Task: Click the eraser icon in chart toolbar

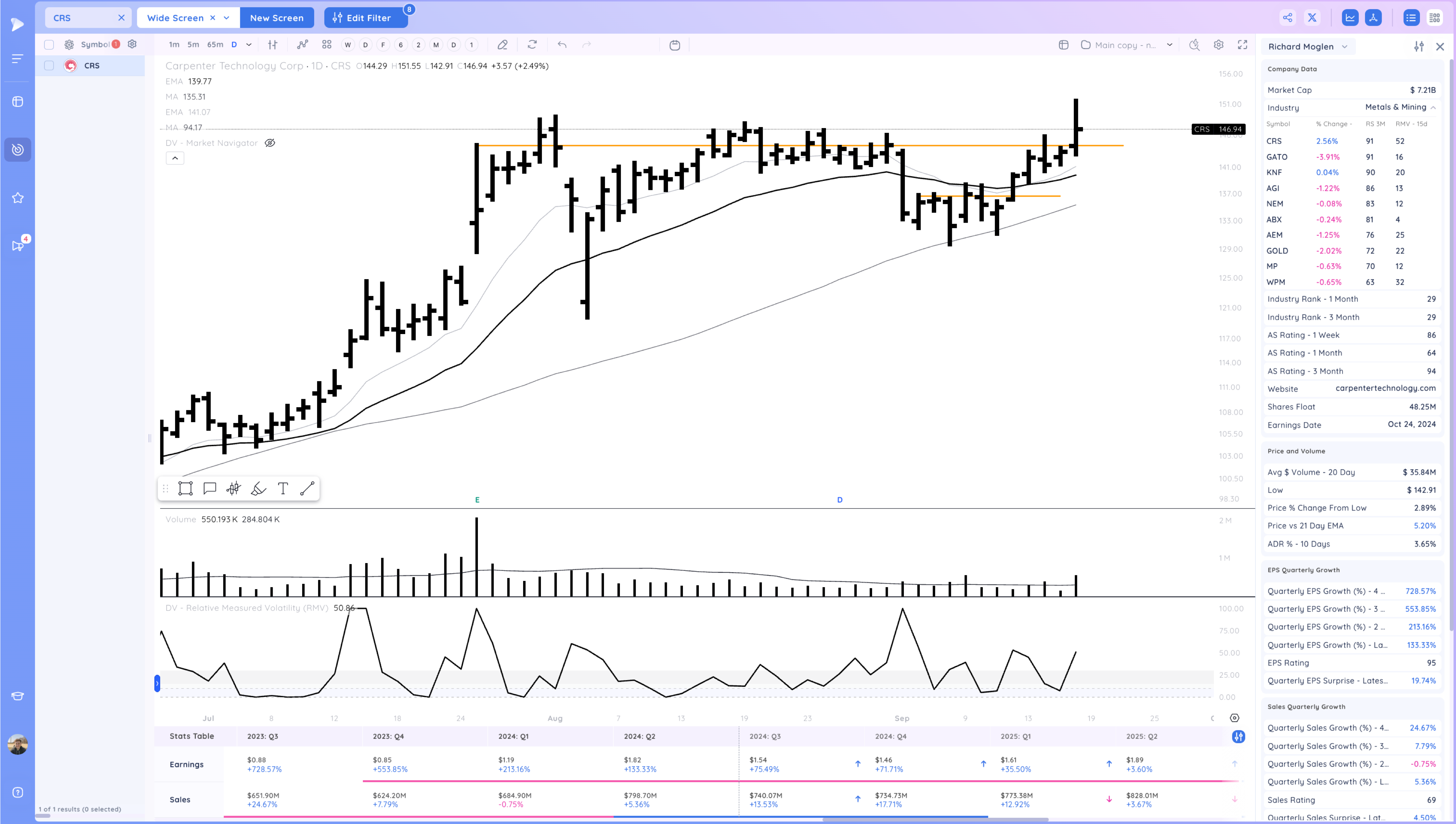Action: click(502, 45)
